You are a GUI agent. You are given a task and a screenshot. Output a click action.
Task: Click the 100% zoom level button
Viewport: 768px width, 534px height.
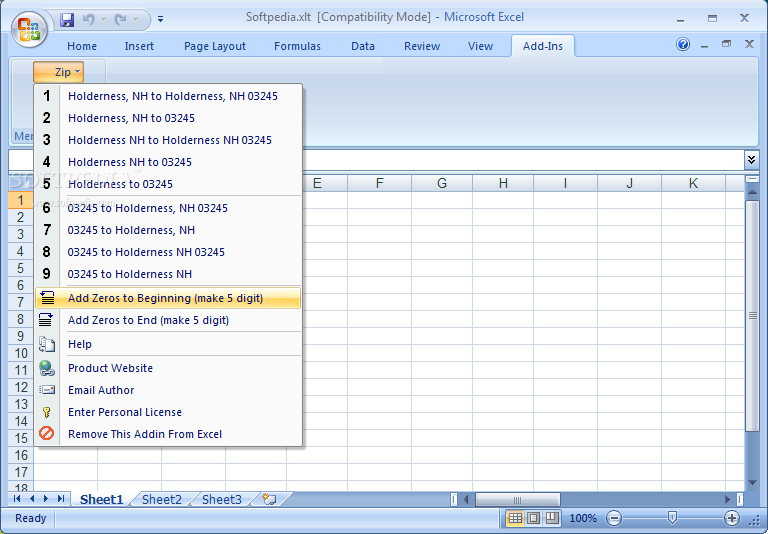click(x=583, y=518)
